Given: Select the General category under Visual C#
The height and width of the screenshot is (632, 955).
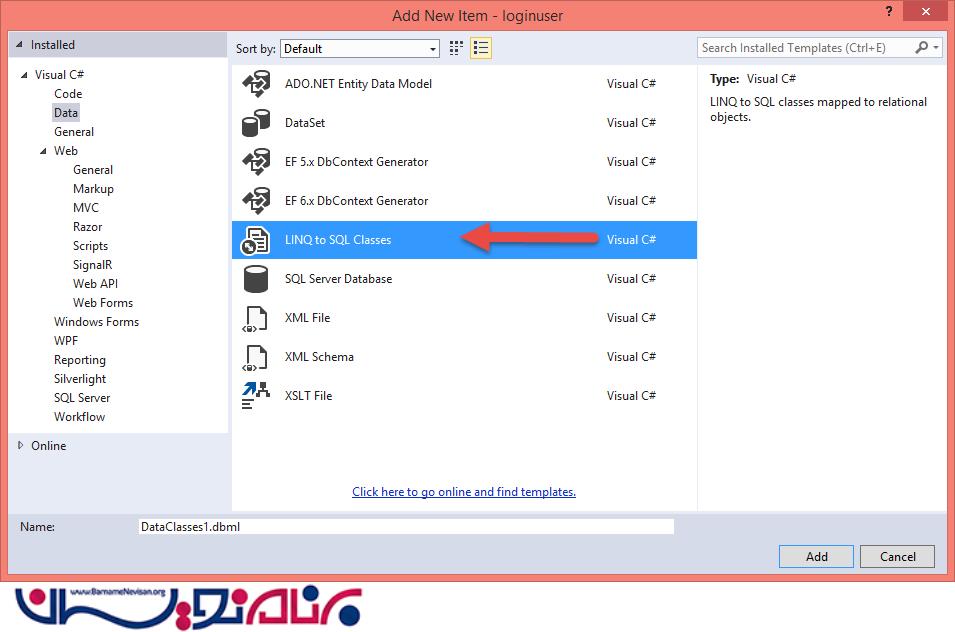Looking at the screenshot, I should (74, 132).
